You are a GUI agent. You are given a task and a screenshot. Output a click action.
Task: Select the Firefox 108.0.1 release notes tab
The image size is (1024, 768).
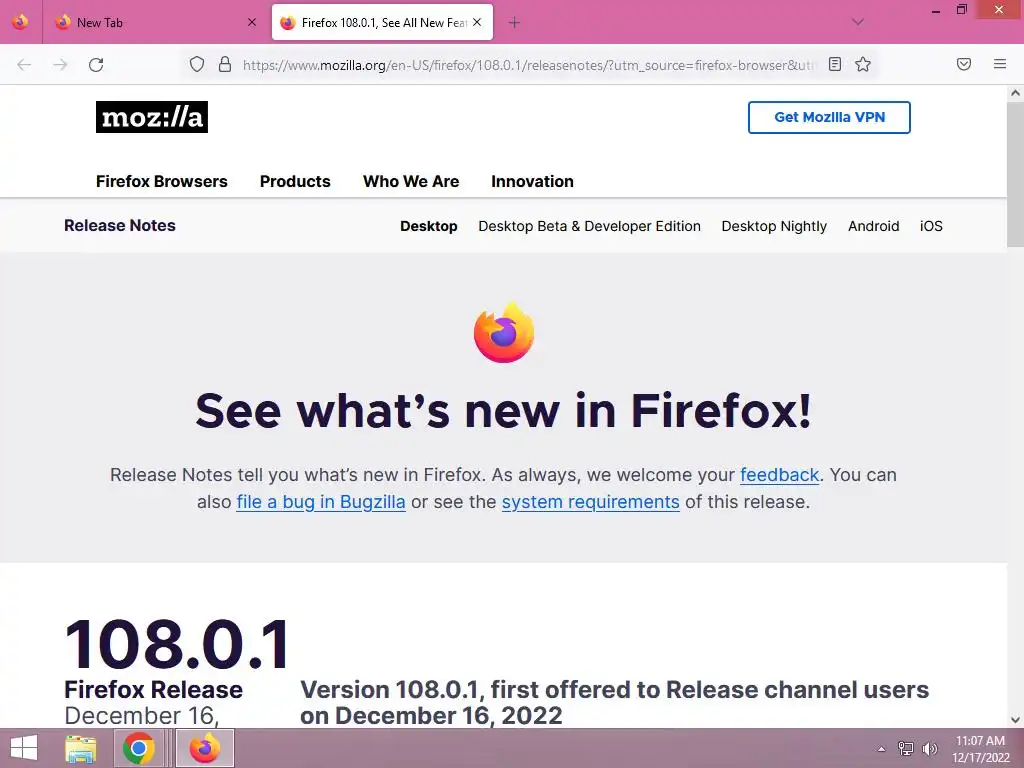point(382,22)
